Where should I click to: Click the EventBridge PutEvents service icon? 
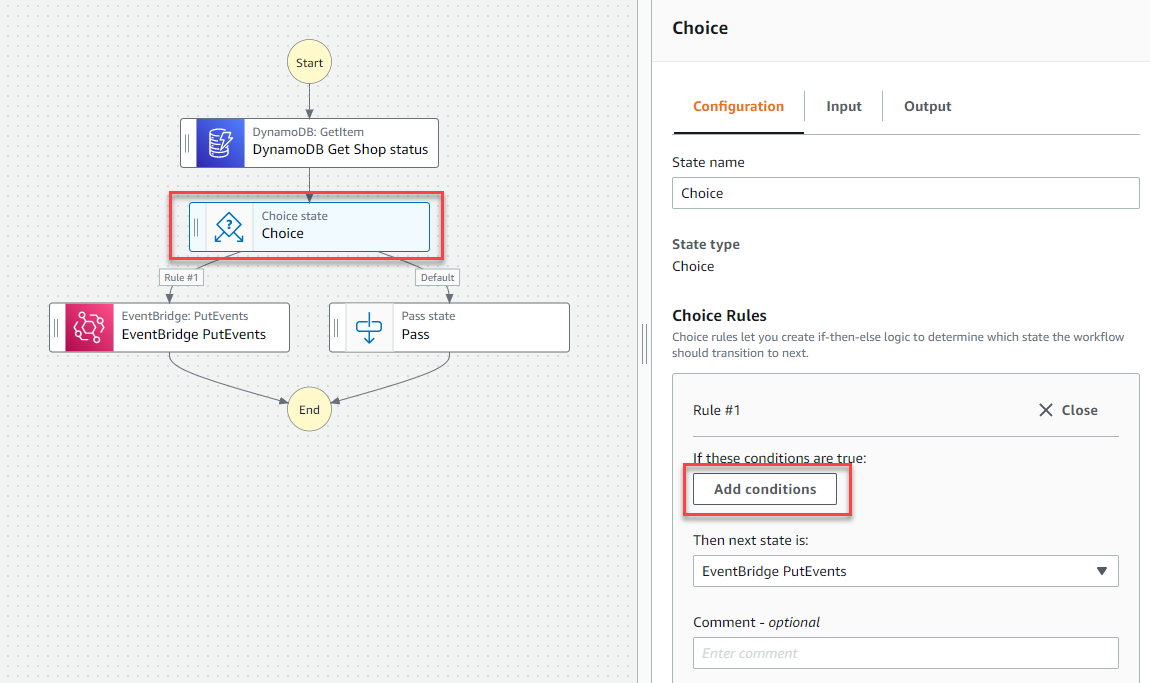pos(89,327)
